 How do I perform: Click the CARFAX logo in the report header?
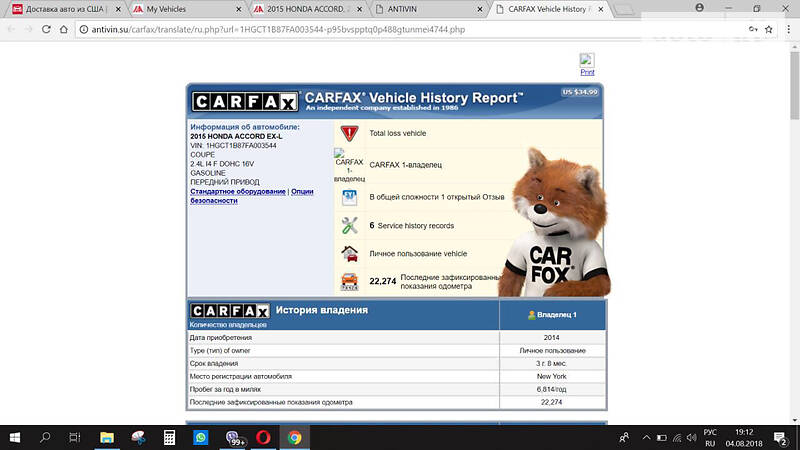(x=245, y=102)
